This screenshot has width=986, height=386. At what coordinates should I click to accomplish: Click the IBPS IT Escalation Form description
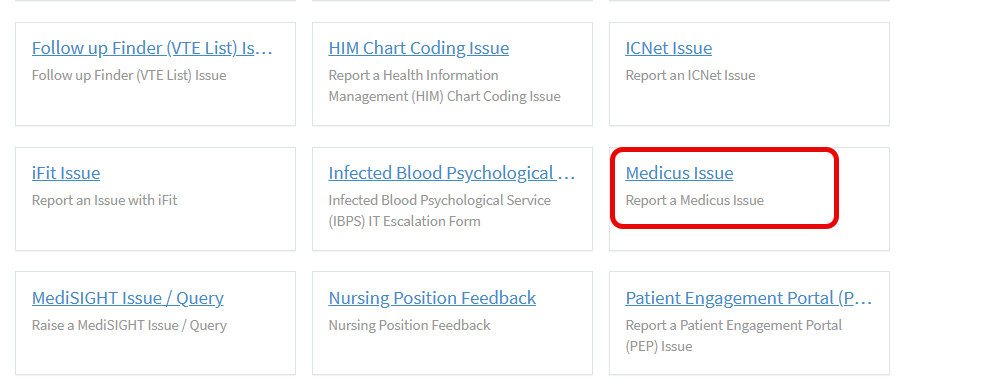[440, 211]
